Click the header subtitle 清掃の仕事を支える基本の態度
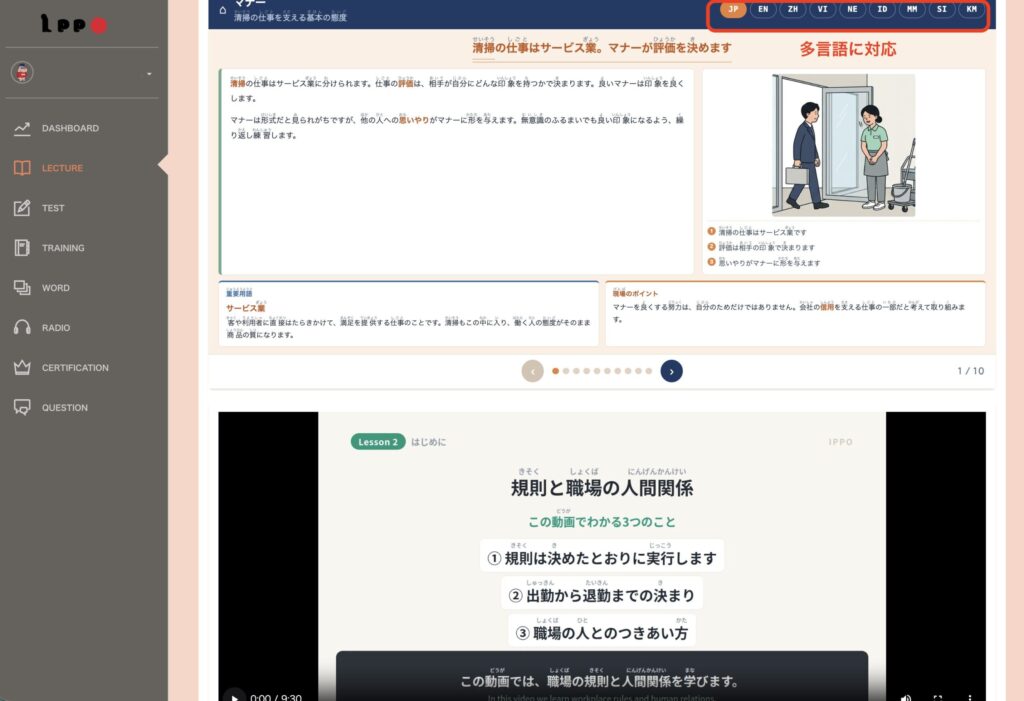 pos(290,17)
